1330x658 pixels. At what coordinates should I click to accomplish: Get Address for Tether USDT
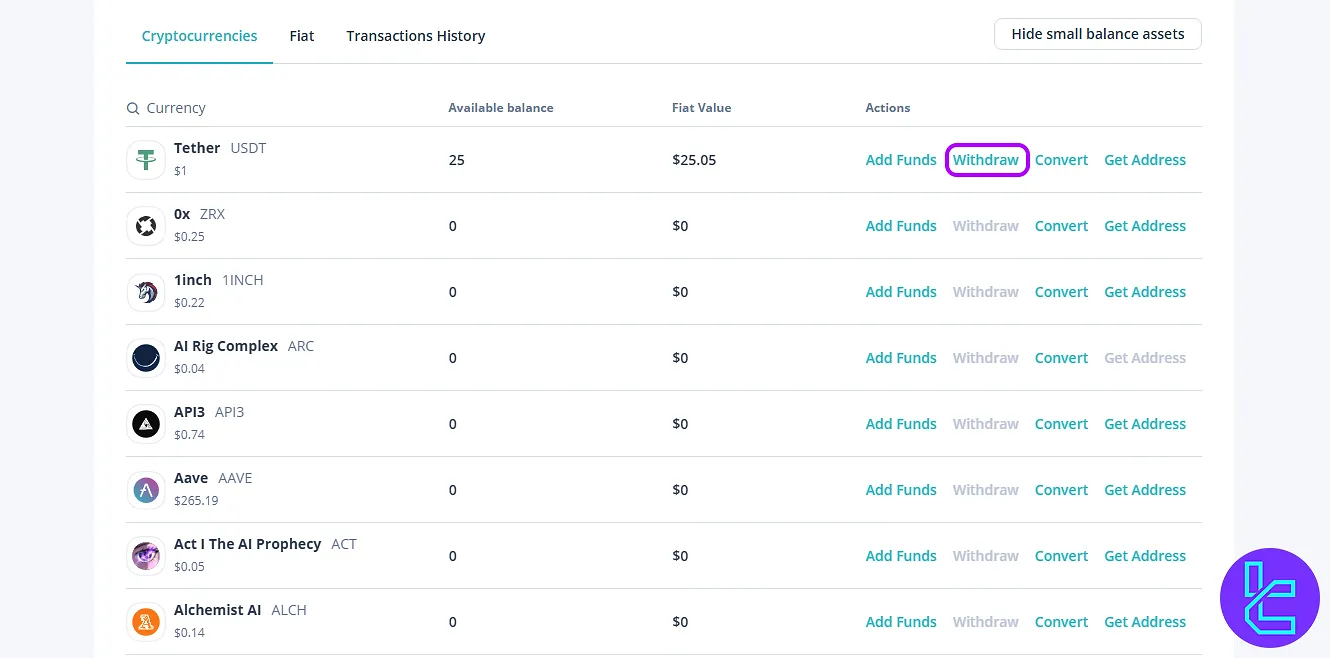tap(1145, 160)
